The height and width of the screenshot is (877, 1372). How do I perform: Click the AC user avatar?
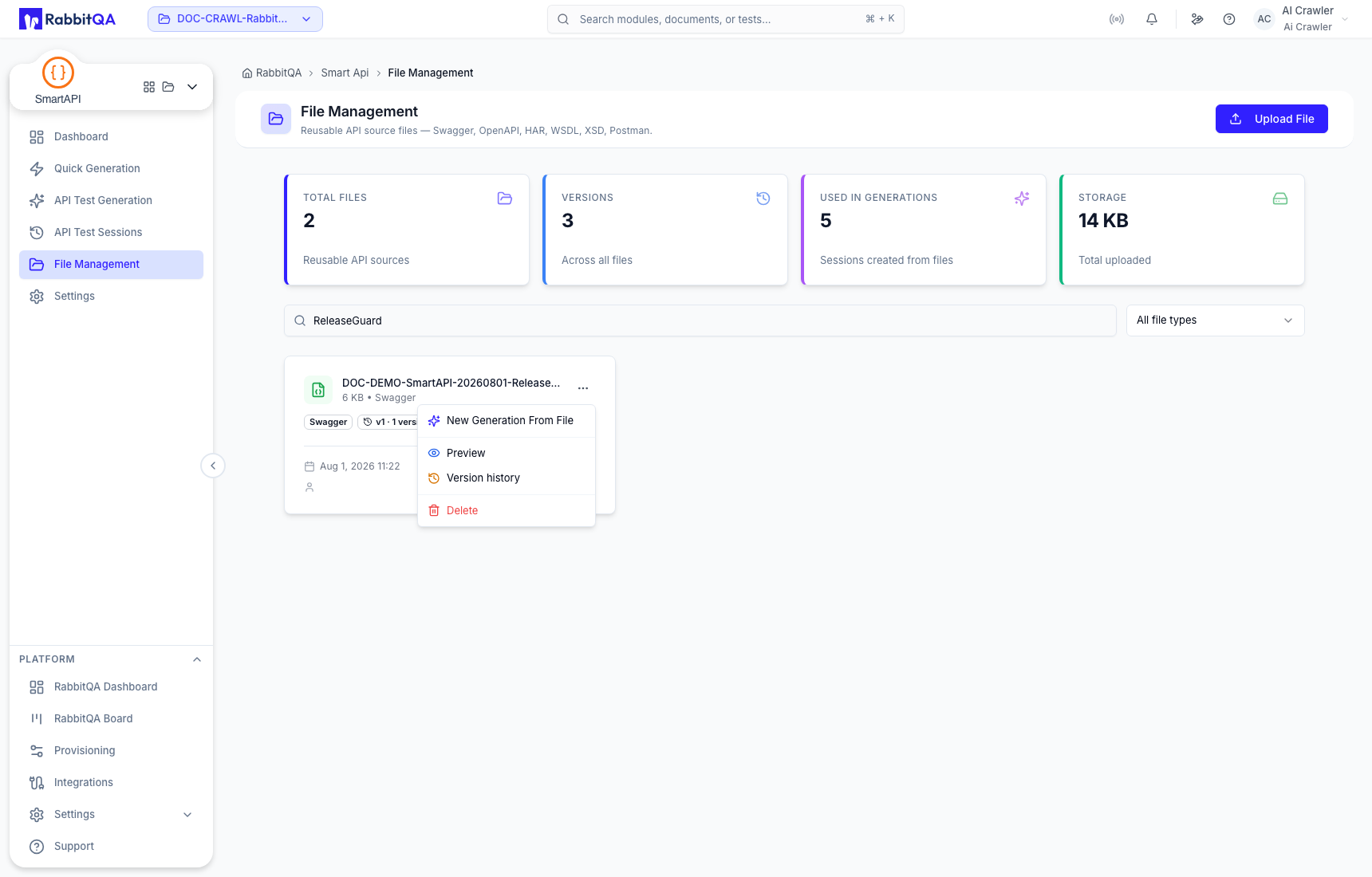(1264, 19)
